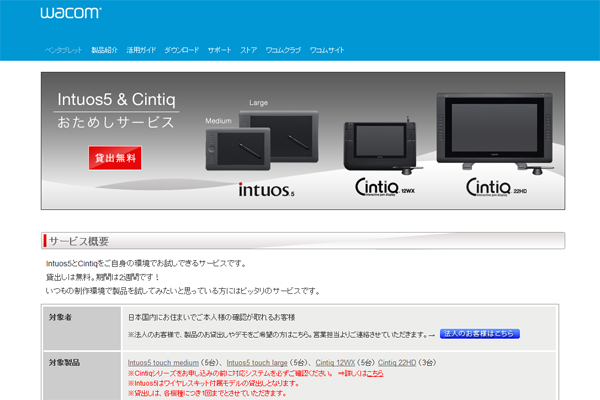This screenshot has width=600, height=400.
Task: Open the 製品紹介 menu item
Action: pyautogui.click(x=104, y=50)
